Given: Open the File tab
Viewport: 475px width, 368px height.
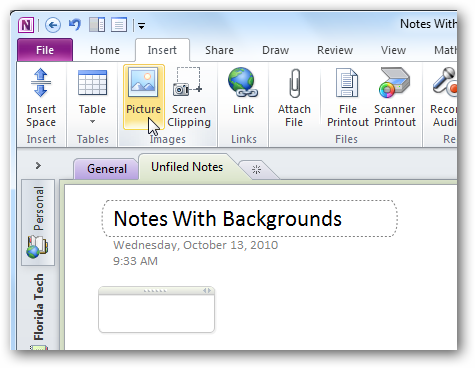Looking at the screenshot, I should 45,50.
